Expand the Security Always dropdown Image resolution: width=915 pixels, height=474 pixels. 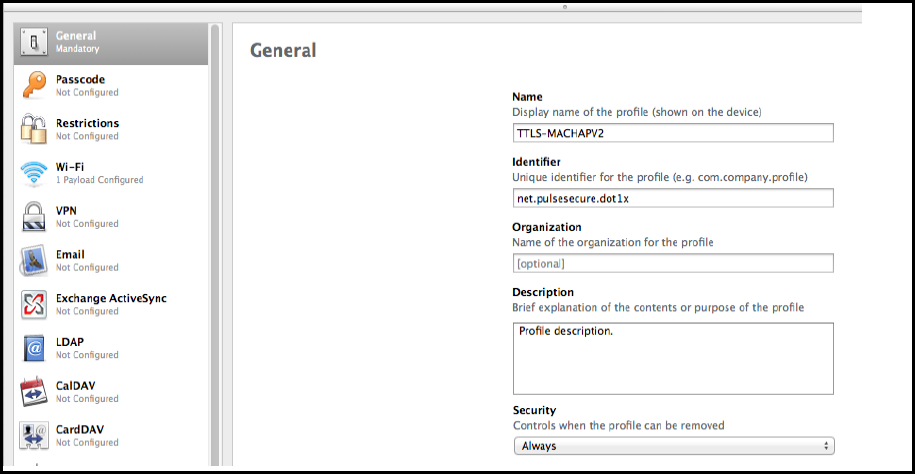point(673,446)
